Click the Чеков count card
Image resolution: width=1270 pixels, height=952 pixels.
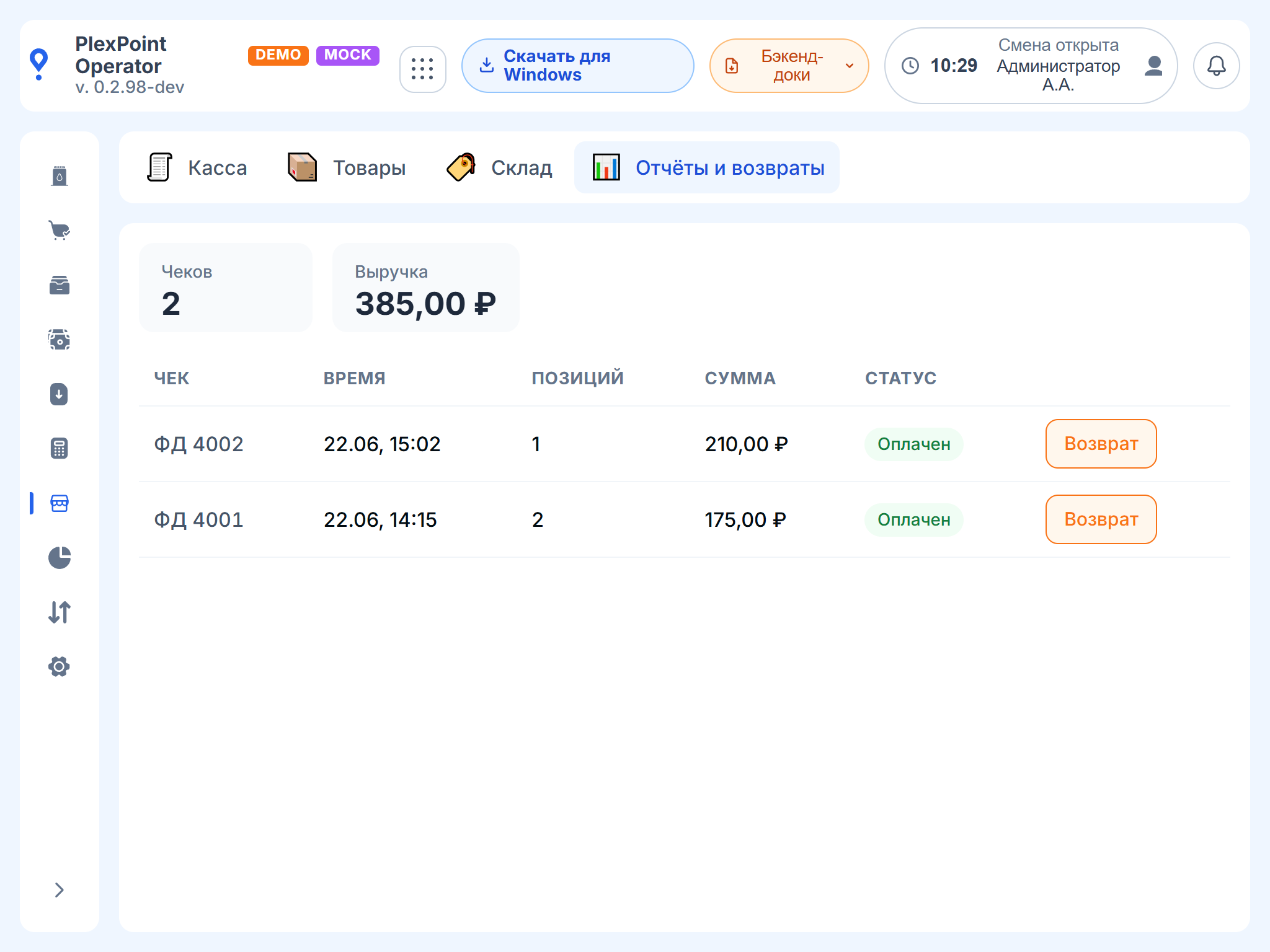(226, 288)
